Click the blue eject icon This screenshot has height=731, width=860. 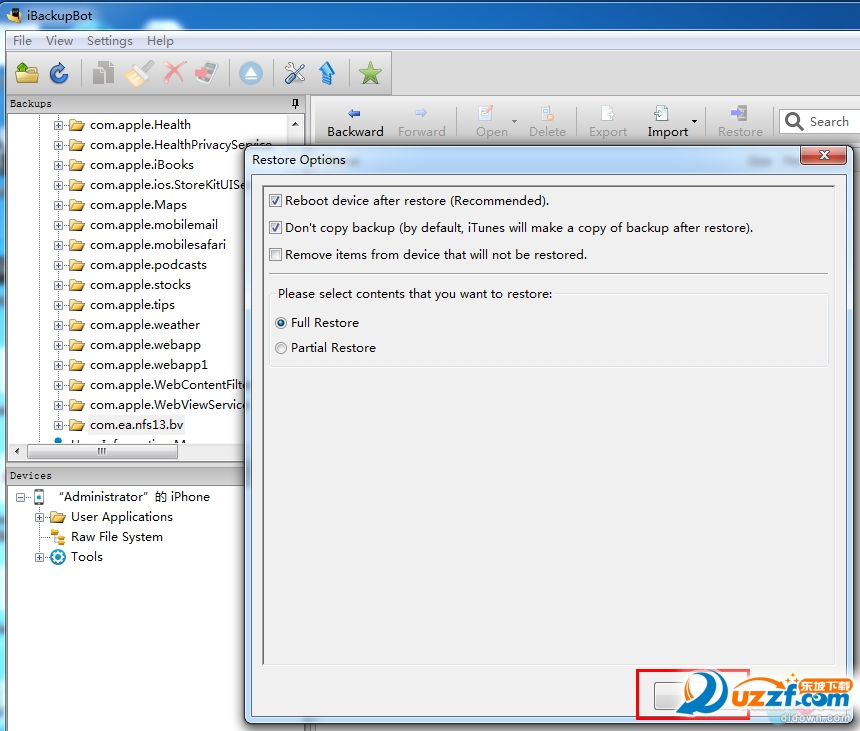coord(250,73)
